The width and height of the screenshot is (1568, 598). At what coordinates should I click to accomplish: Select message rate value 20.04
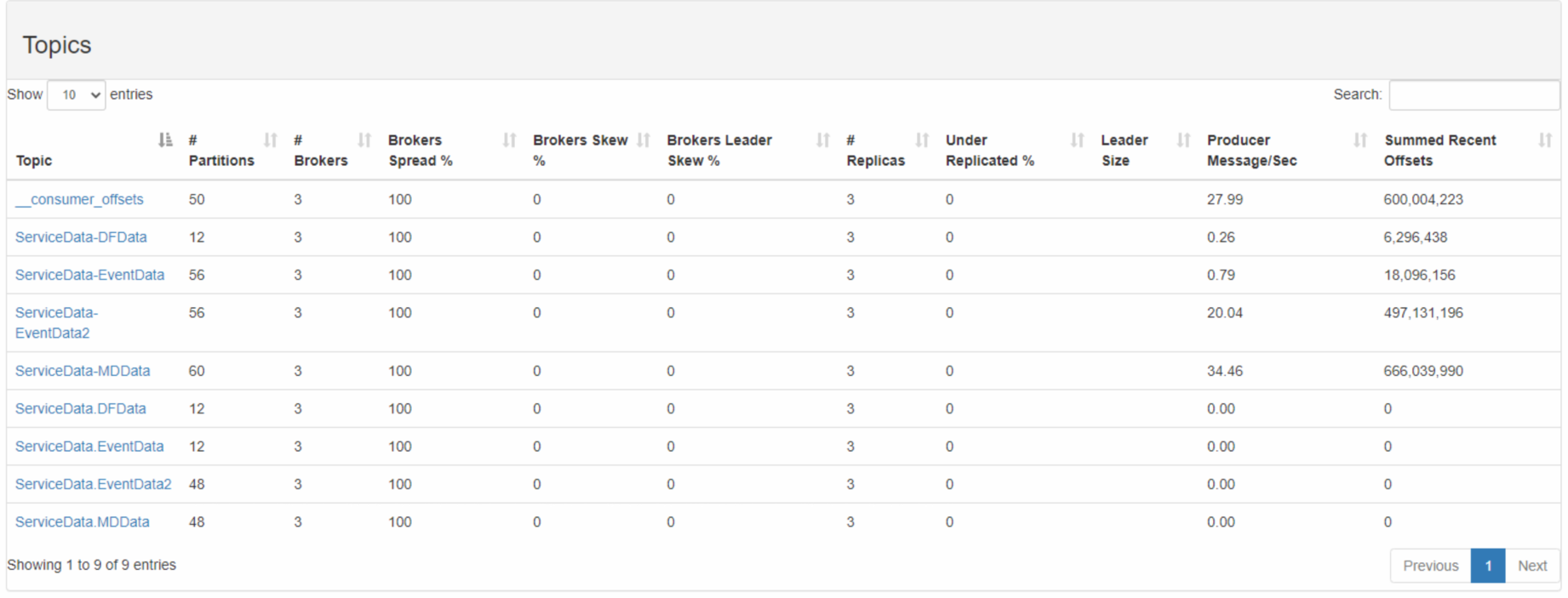point(1225,313)
